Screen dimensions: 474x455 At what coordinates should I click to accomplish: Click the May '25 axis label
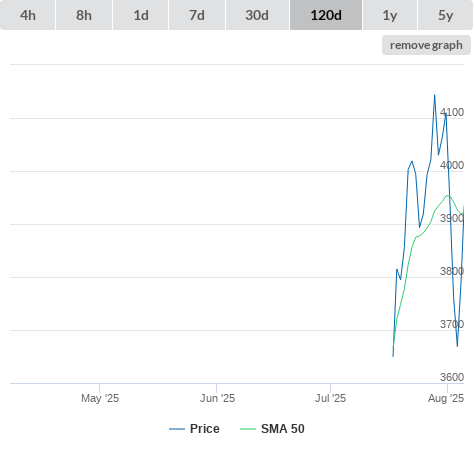(x=100, y=398)
